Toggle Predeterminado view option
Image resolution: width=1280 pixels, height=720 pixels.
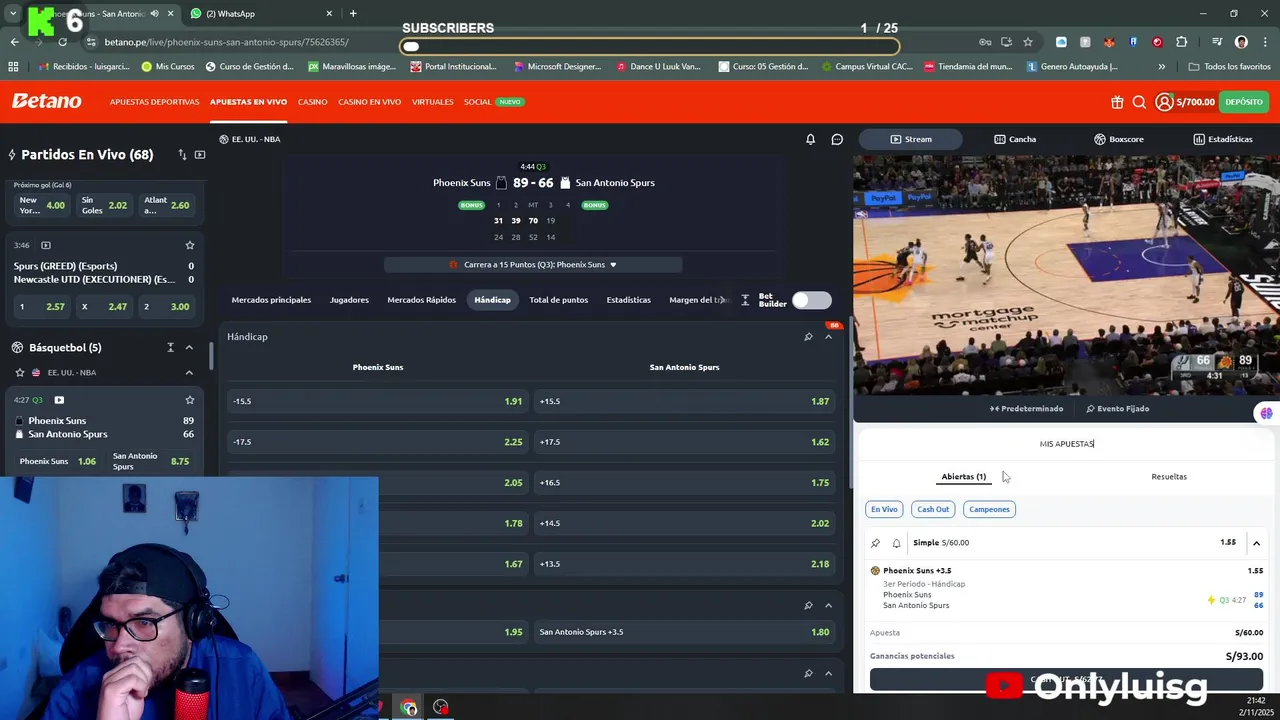tap(1026, 408)
